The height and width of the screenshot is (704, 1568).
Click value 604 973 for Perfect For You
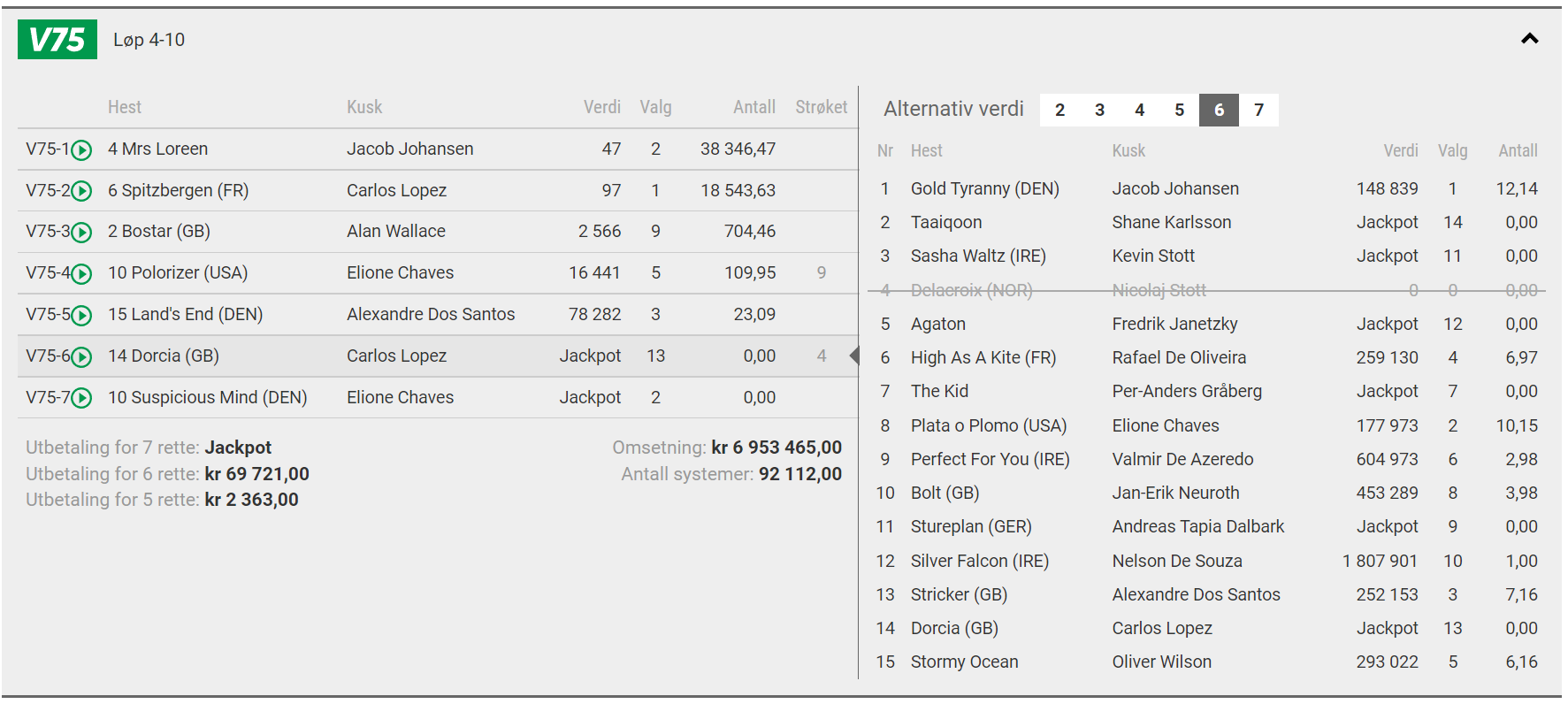coord(1387,459)
